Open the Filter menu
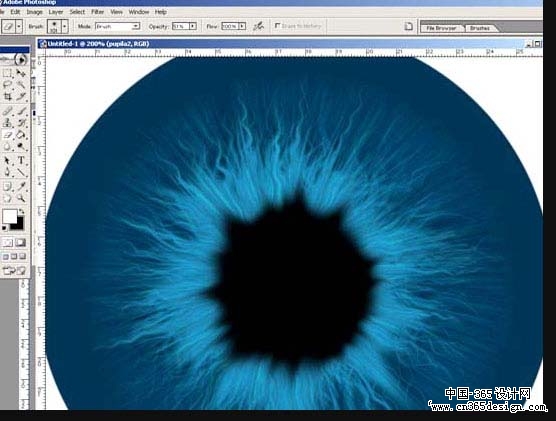Viewport: 556px width, 421px height. [x=98, y=12]
